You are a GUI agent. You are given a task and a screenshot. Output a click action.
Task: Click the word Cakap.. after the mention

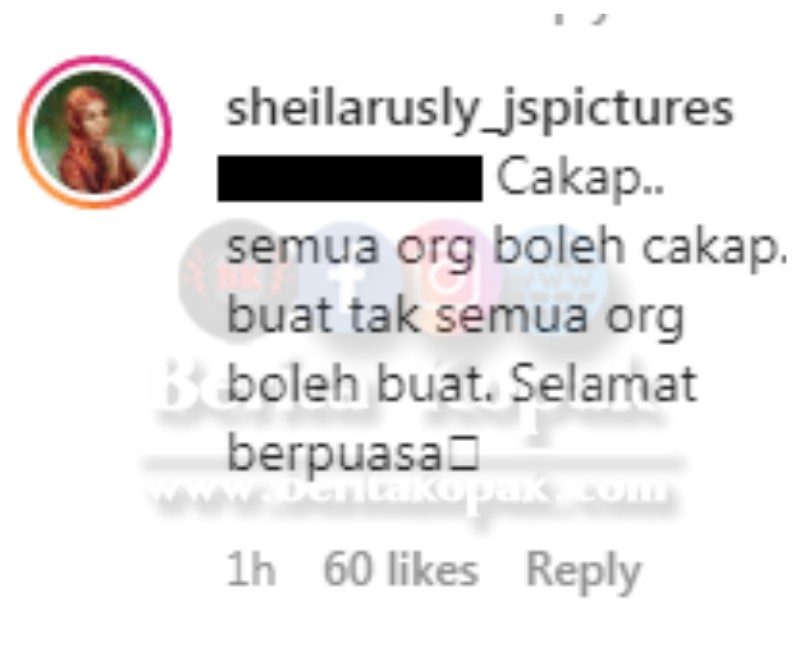tap(580, 181)
